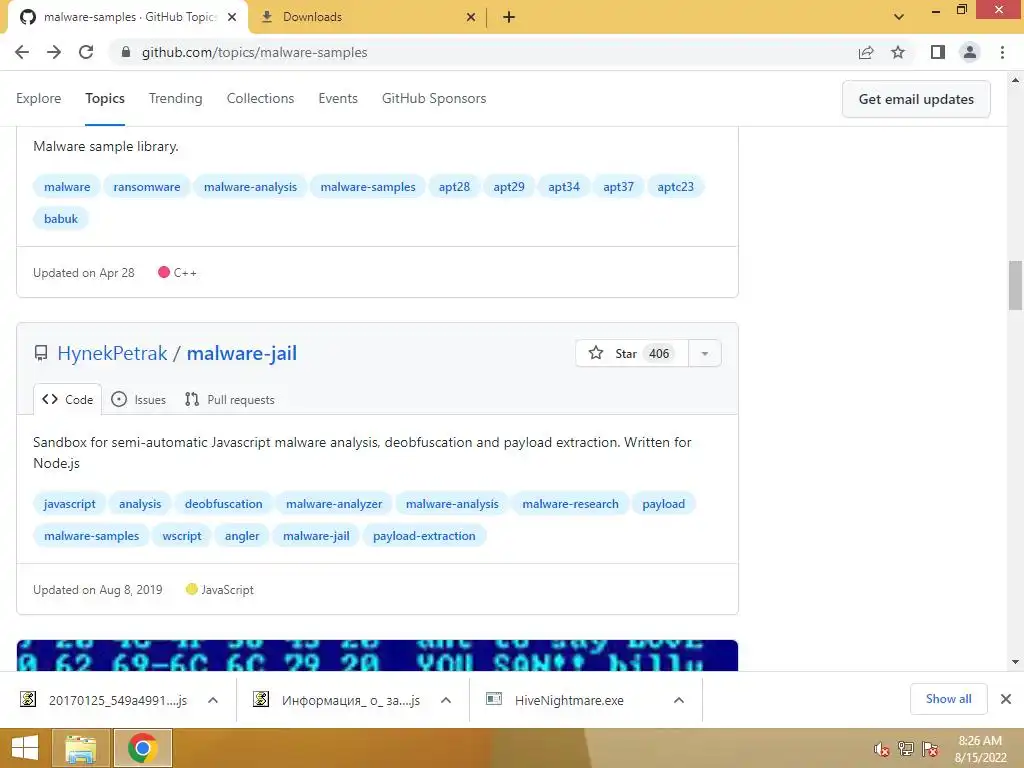
Task: Open the Chrome profile avatar
Action: tap(970, 52)
